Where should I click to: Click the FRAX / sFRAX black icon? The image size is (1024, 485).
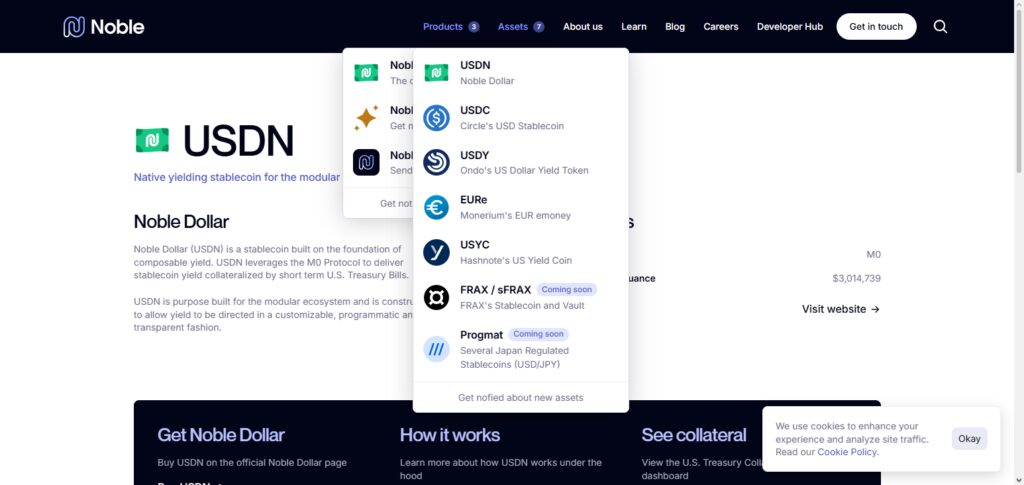(436, 297)
